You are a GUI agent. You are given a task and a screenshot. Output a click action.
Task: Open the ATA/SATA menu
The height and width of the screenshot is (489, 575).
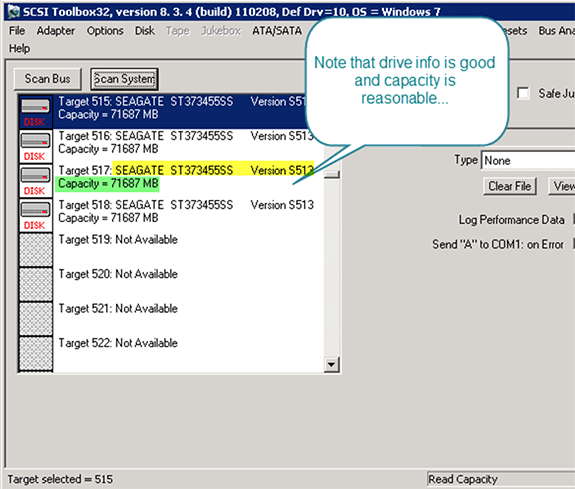(277, 31)
